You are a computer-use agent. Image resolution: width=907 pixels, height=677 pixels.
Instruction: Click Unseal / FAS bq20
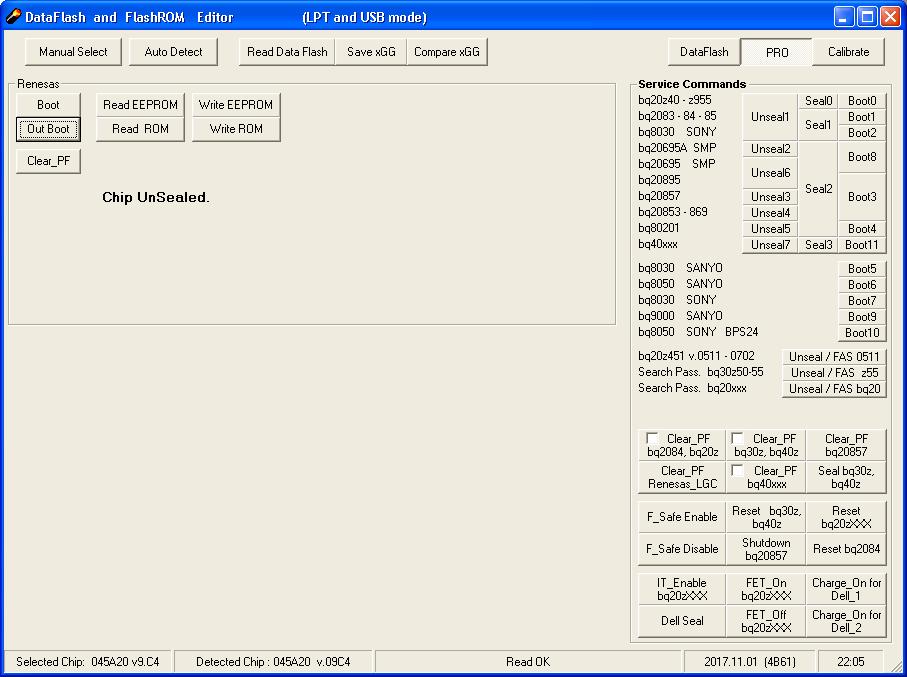pos(834,389)
